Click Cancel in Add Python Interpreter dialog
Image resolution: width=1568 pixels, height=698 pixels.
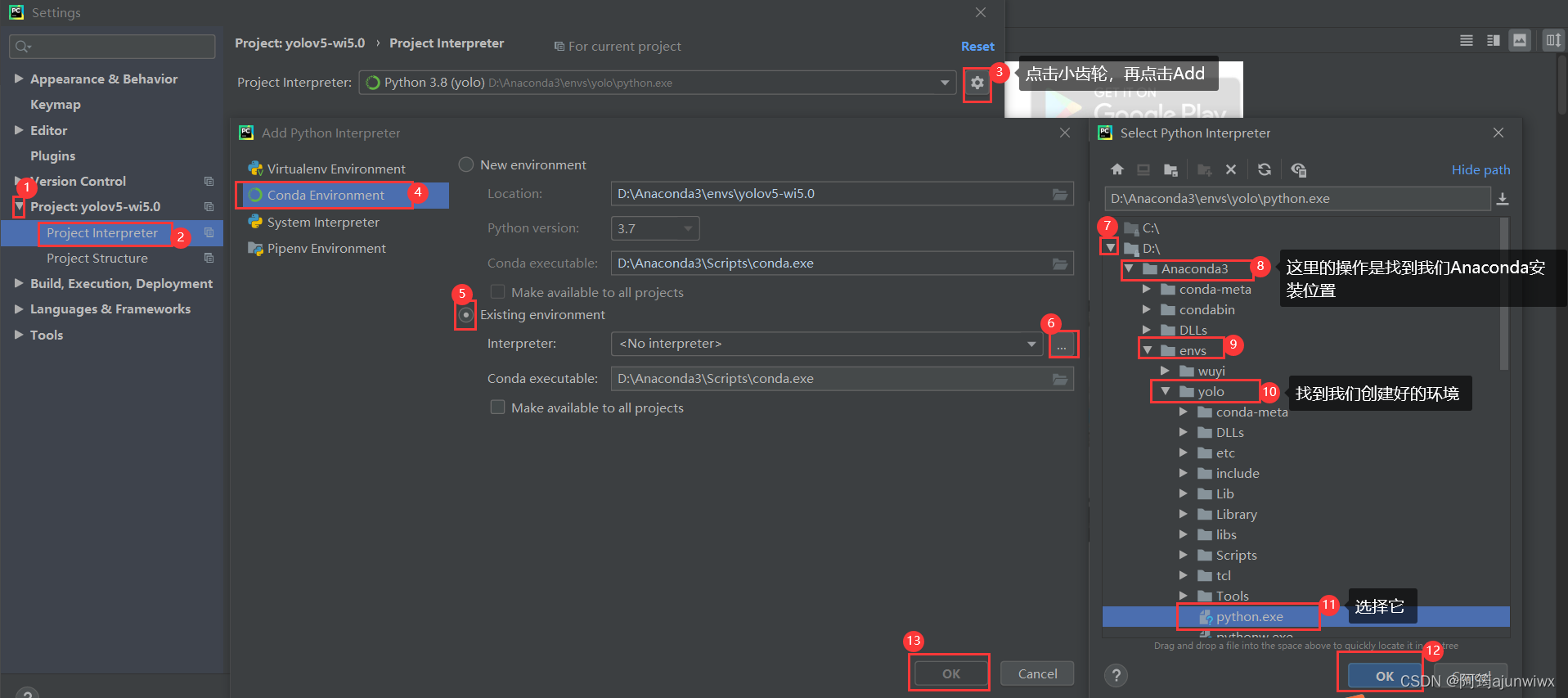coord(1037,674)
